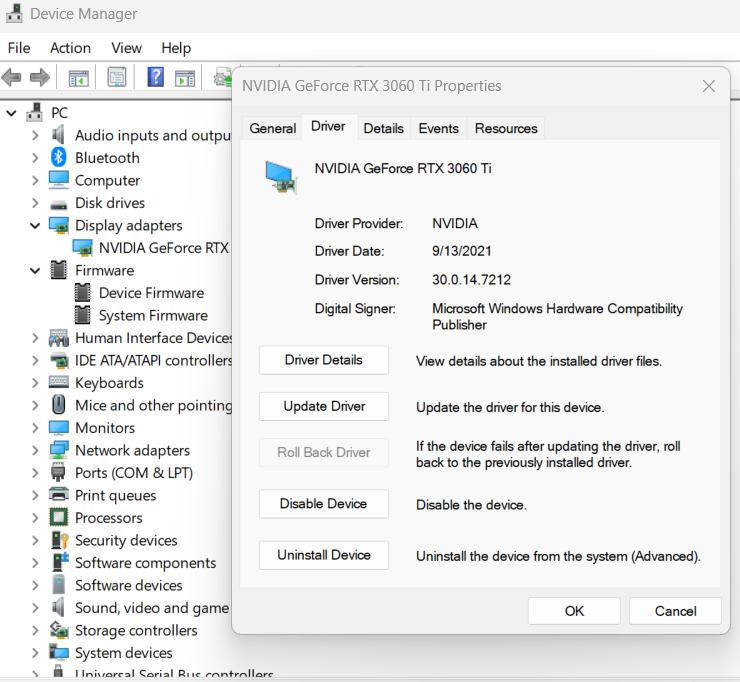Click the Processors chip icon
740x682 pixels.
pos(59,517)
